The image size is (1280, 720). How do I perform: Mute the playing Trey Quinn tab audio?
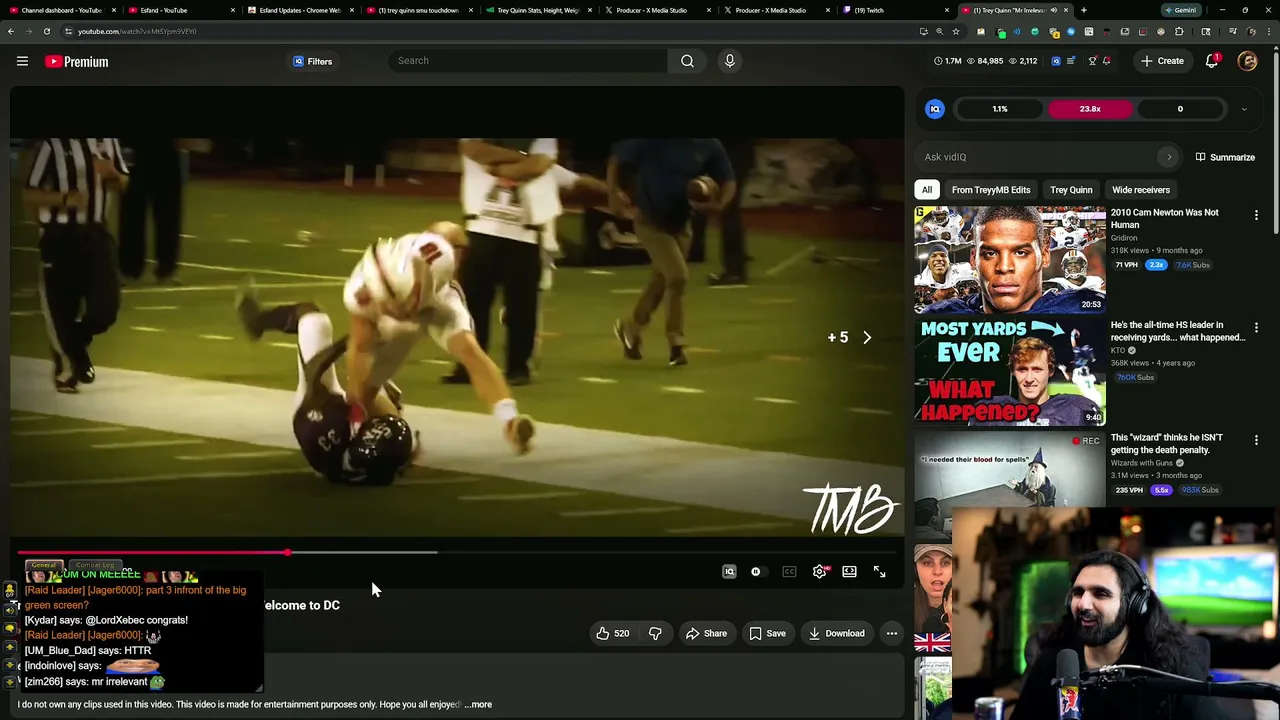coord(1053,10)
